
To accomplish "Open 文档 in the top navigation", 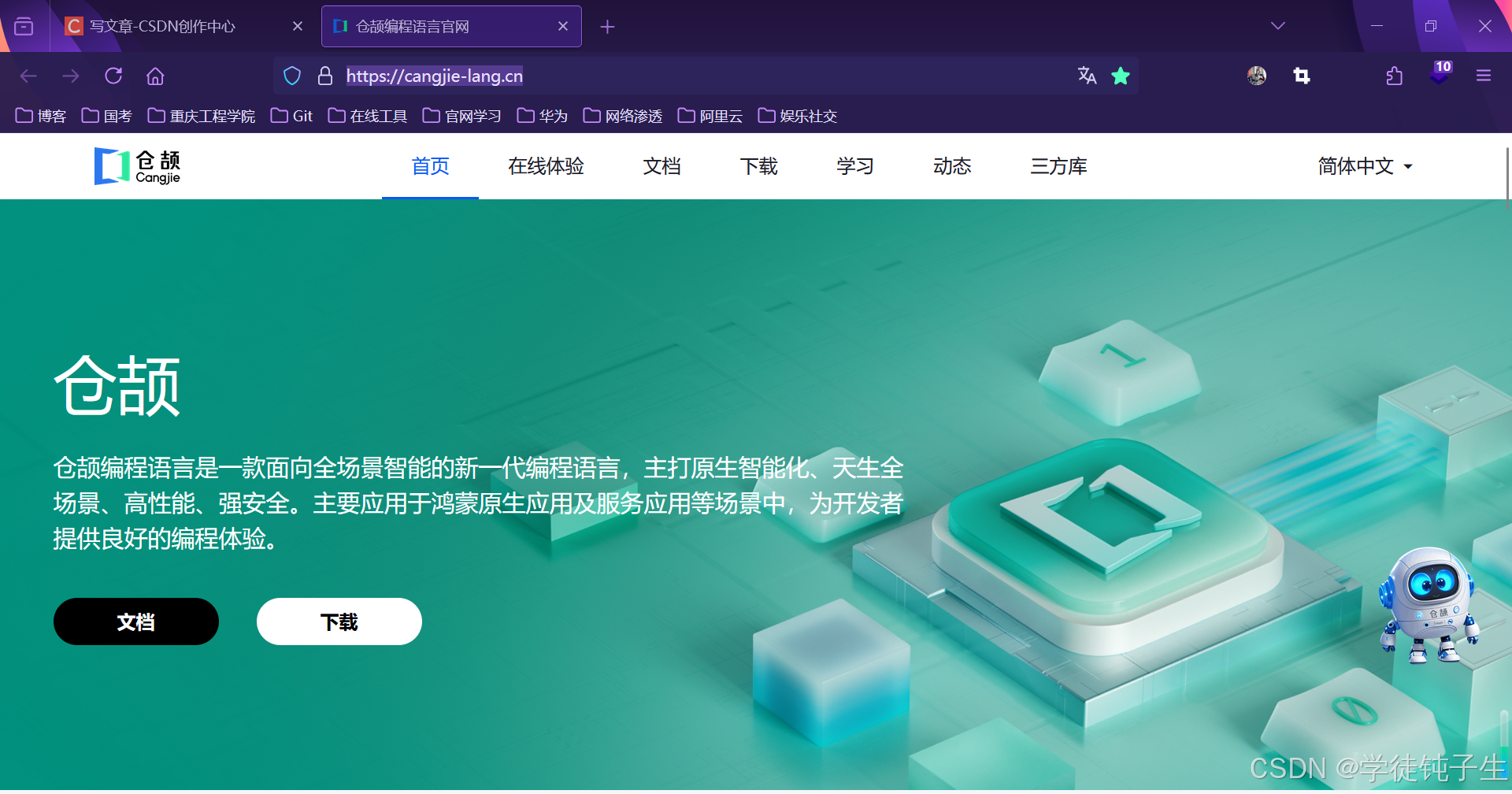I will point(661,166).
